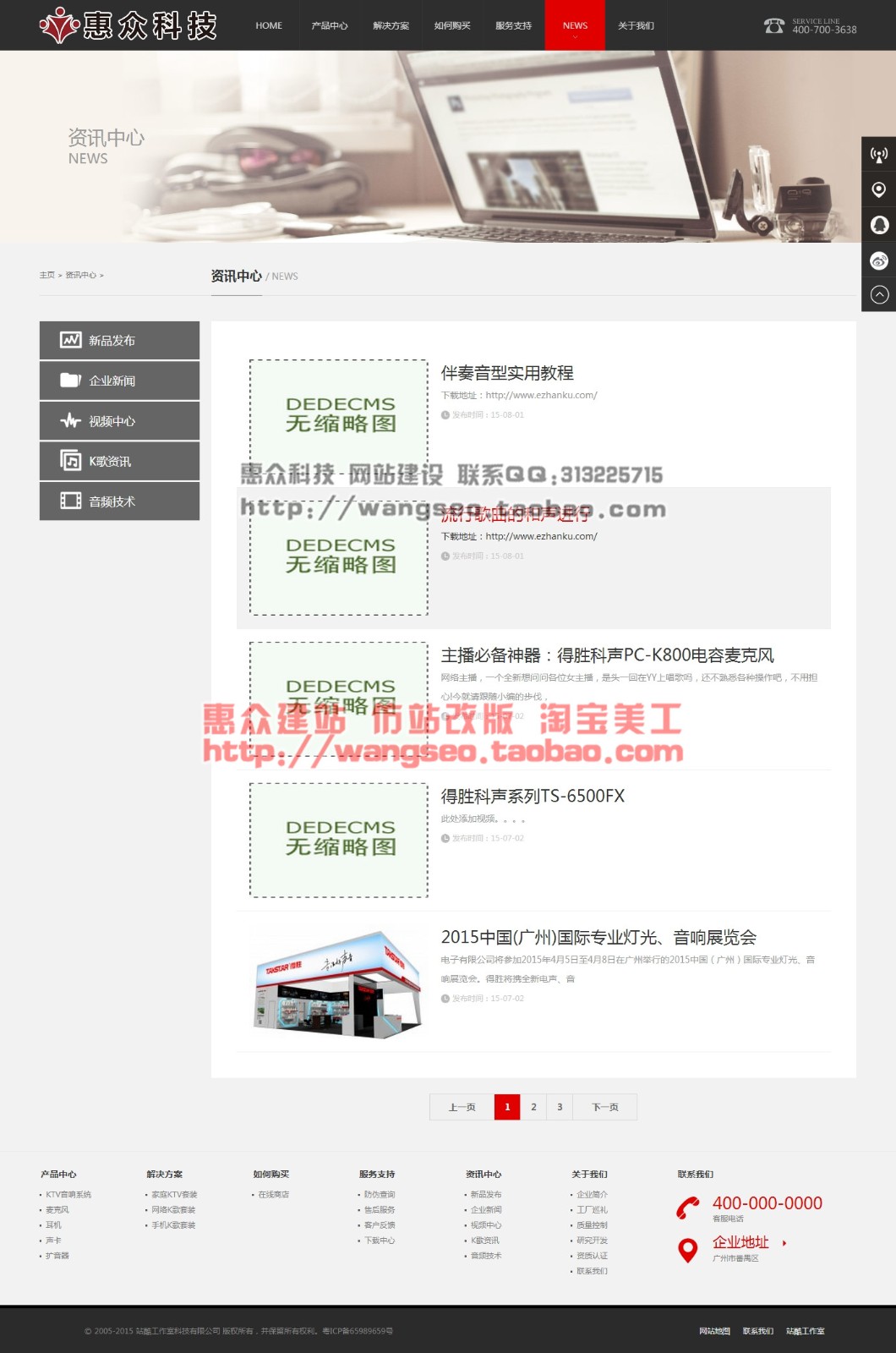
Task: Go to pagination page 2
Action: coord(533,1107)
